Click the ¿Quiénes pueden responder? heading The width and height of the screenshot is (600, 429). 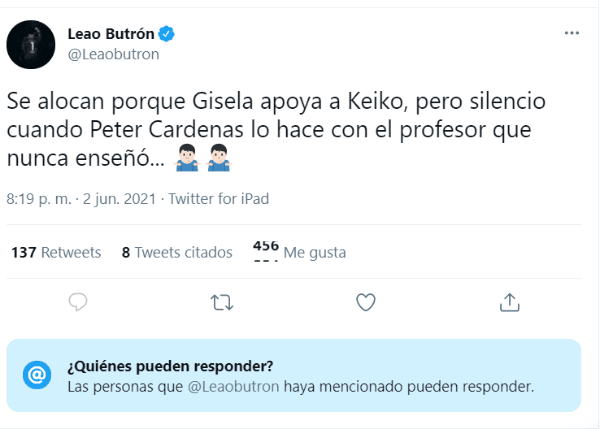[170, 365]
